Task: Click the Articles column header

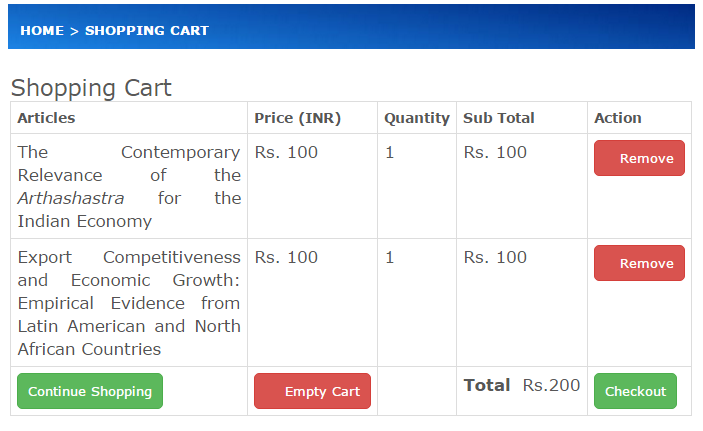Action: [x=46, y=118]
